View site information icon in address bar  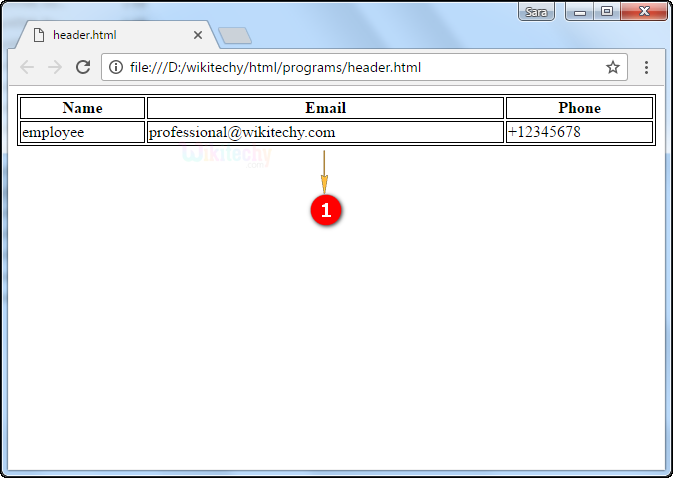[x=116, y=67]
